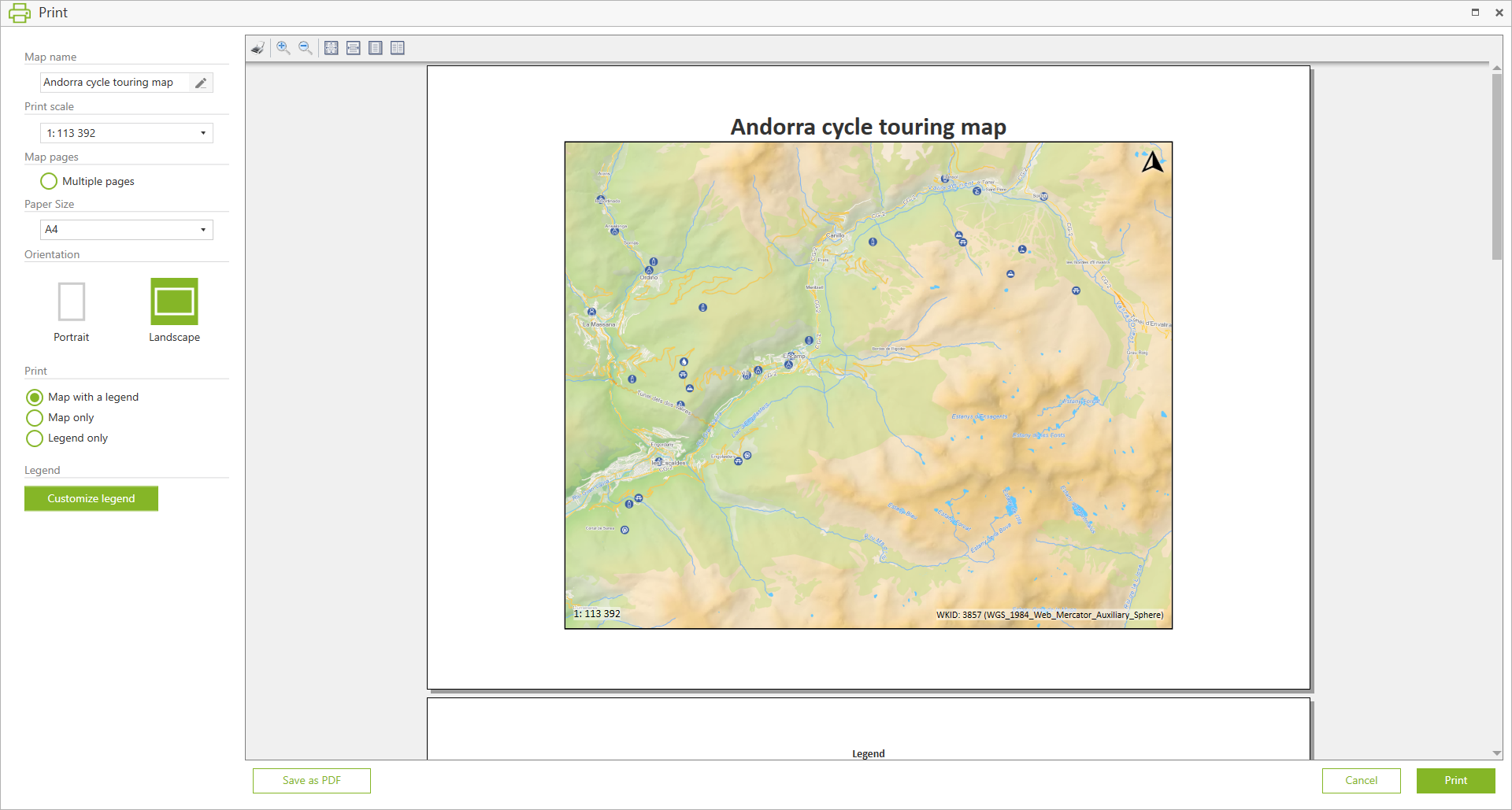Open the Print scale dropdown
This screenshot has width=1512, height=810.
[203, 133]
